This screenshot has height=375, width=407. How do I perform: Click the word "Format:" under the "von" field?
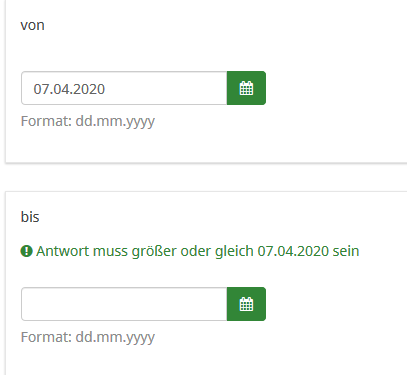pyautogui.click(x=46, y=121)
